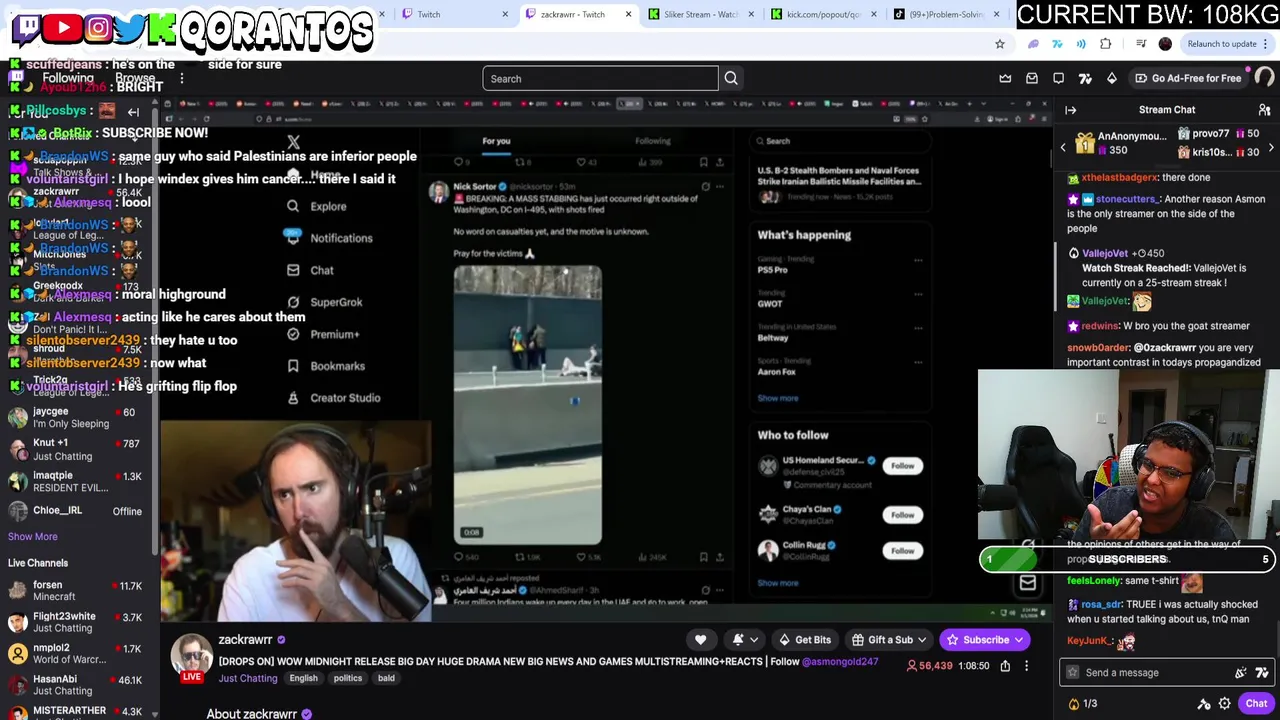Click the Twitch search magnifier button
This screenshot has width=1280, height=720.
coord(731,78)
